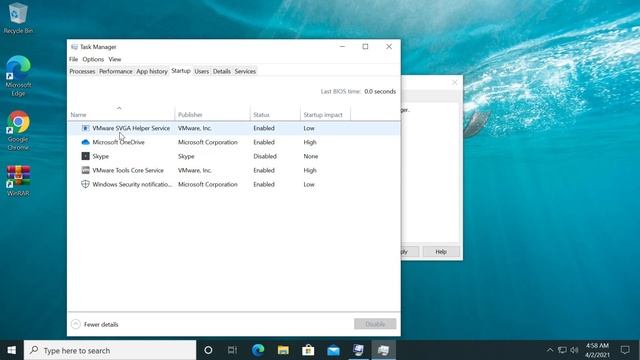Click the Microsoft OneDrive cloud icon
This screenshot has height=360, width=640.
tap(85, 142)
